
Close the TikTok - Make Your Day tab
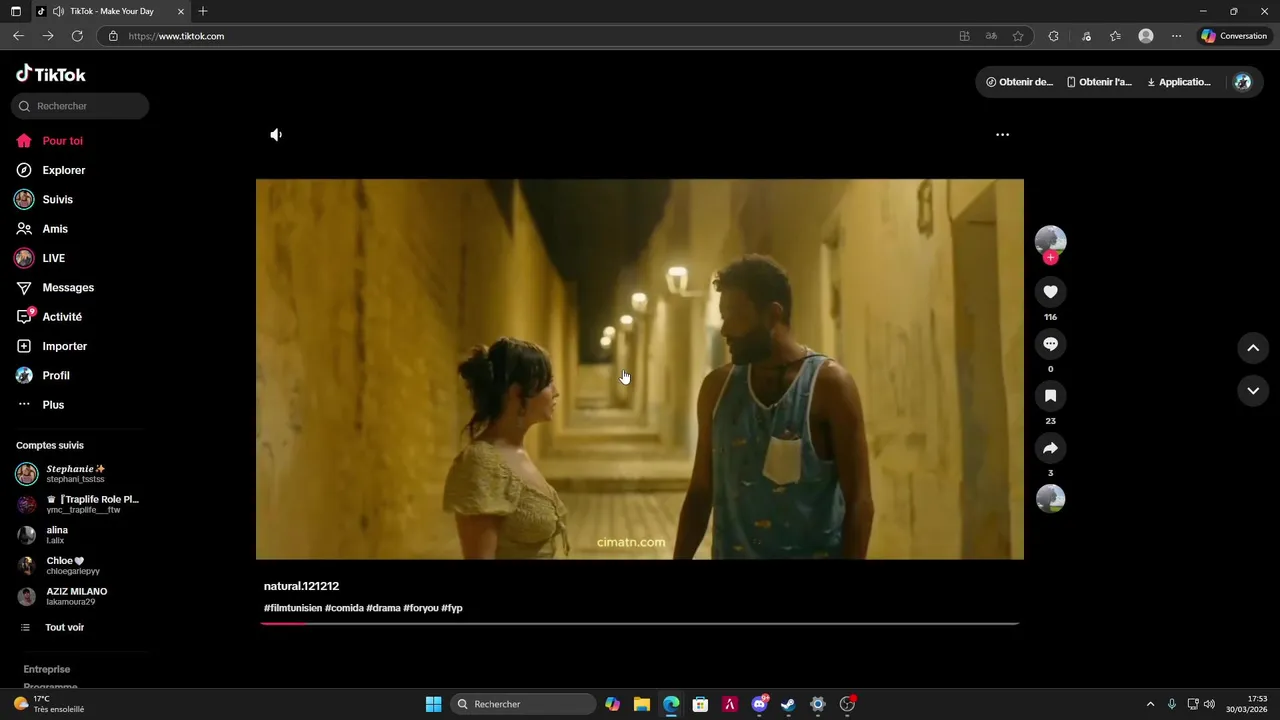[180, 11]
